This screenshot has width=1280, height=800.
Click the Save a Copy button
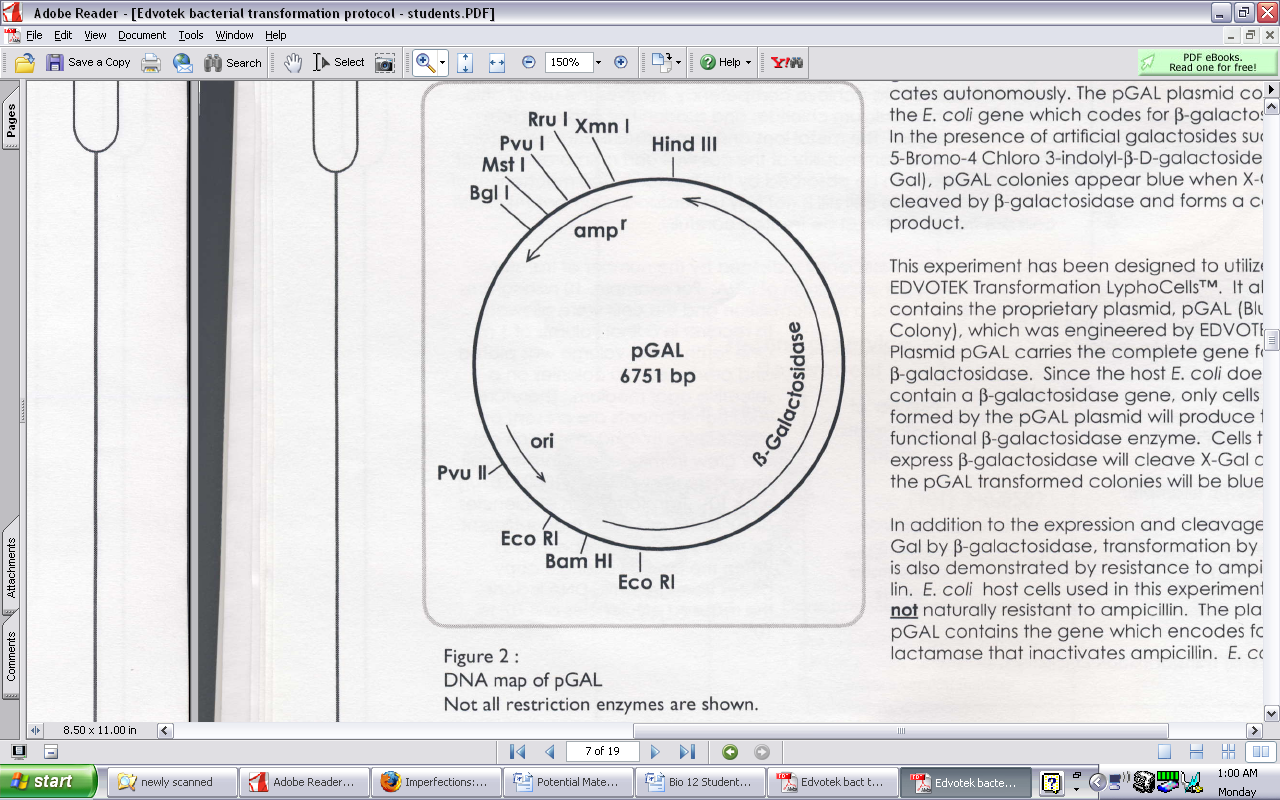click(88, 62)
